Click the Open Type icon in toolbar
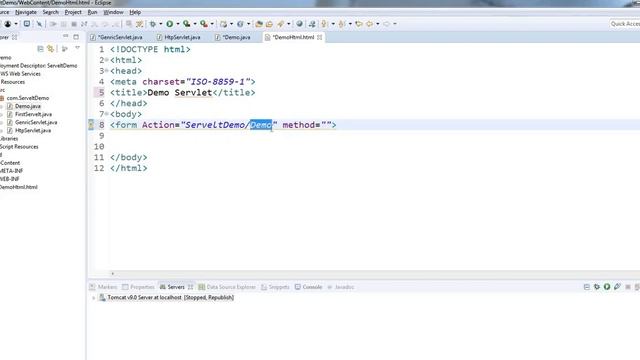 click(259, 24)
